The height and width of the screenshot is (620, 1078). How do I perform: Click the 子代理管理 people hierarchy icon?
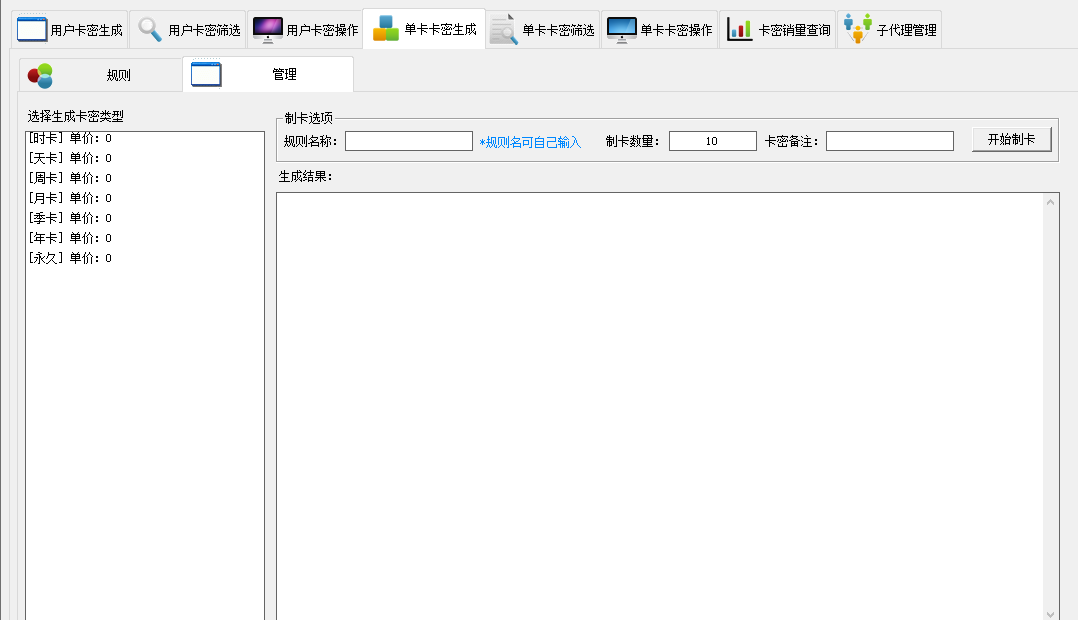tap(857, 29)
